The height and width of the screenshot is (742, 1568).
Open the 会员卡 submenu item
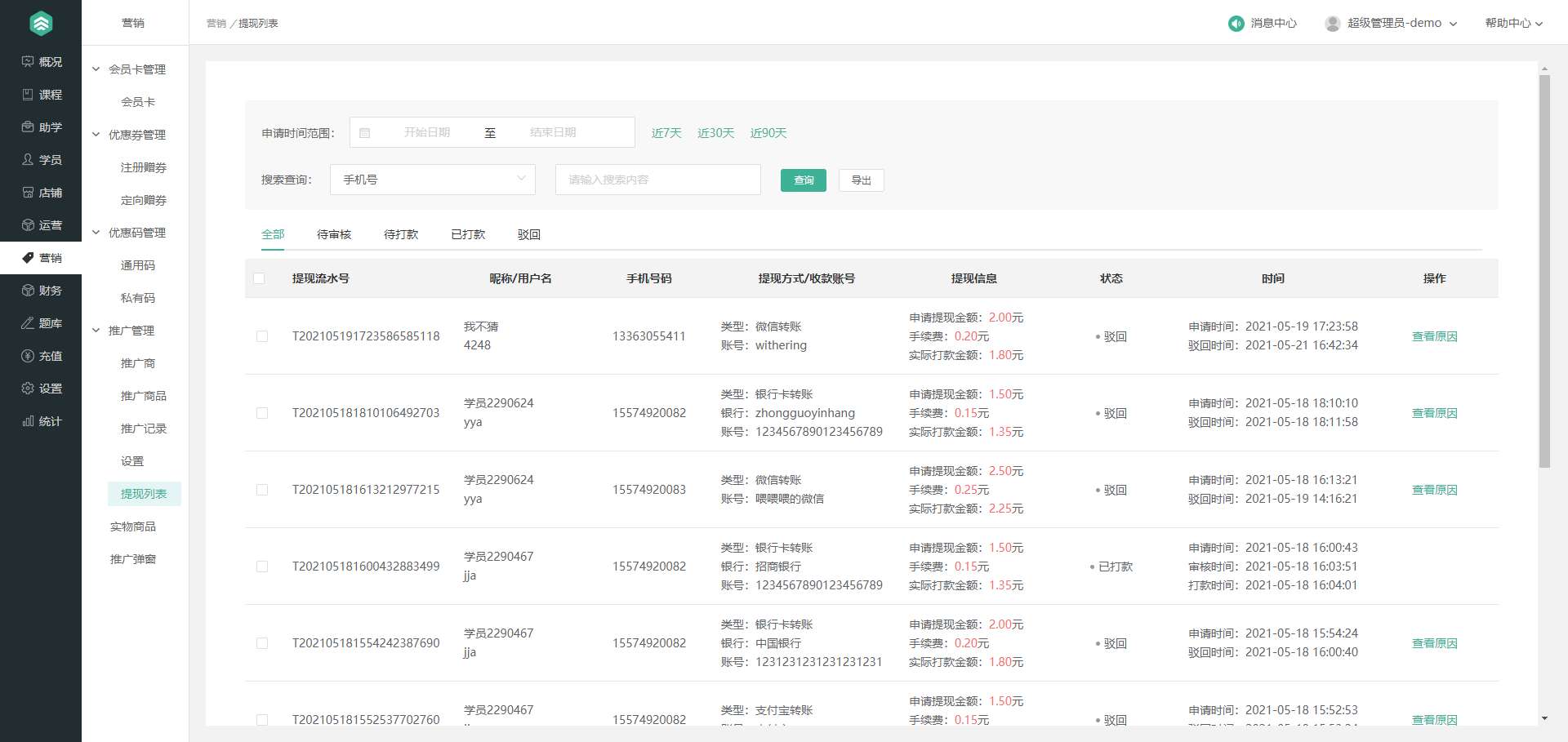tap(138, 102)
